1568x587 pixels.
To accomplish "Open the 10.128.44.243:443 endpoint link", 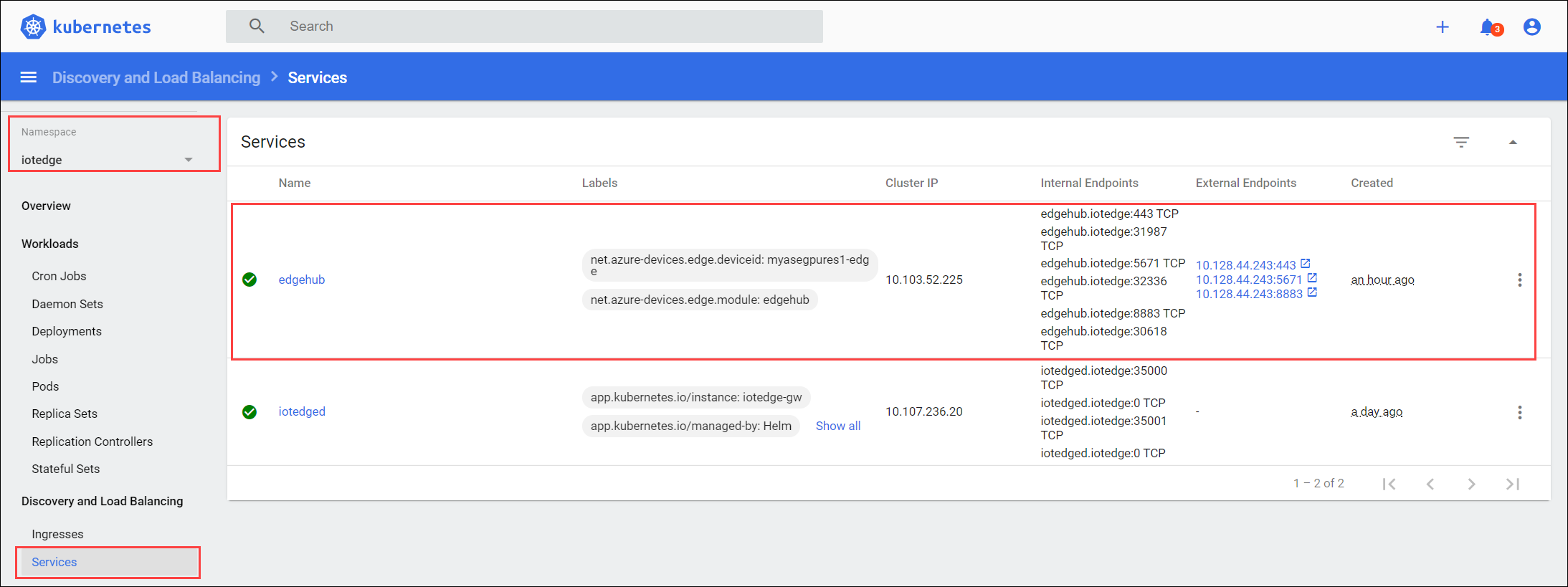I will 1246,265.
